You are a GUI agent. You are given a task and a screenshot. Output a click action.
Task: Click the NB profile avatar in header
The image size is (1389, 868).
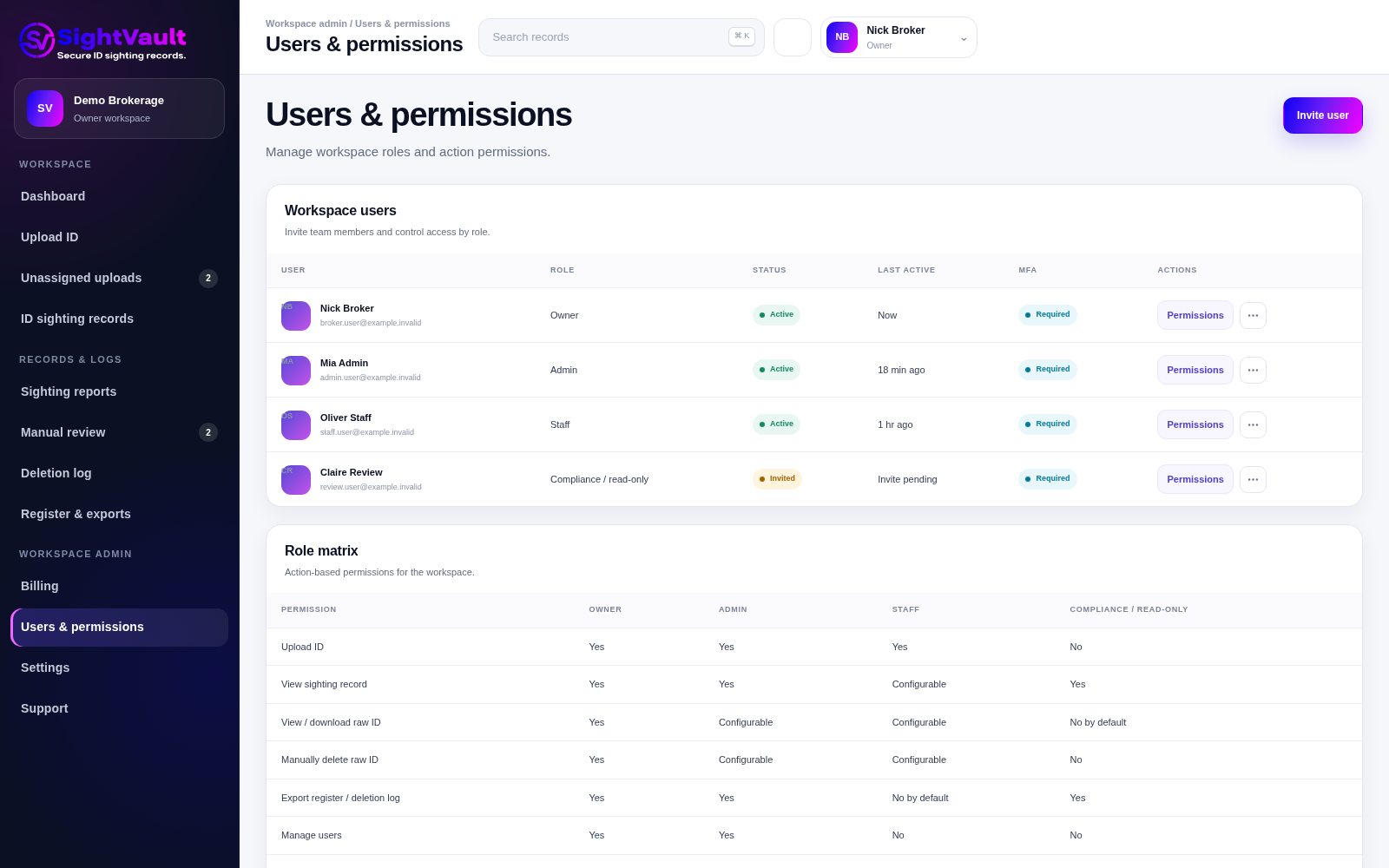pyautogui.click(x=842, y=37)
